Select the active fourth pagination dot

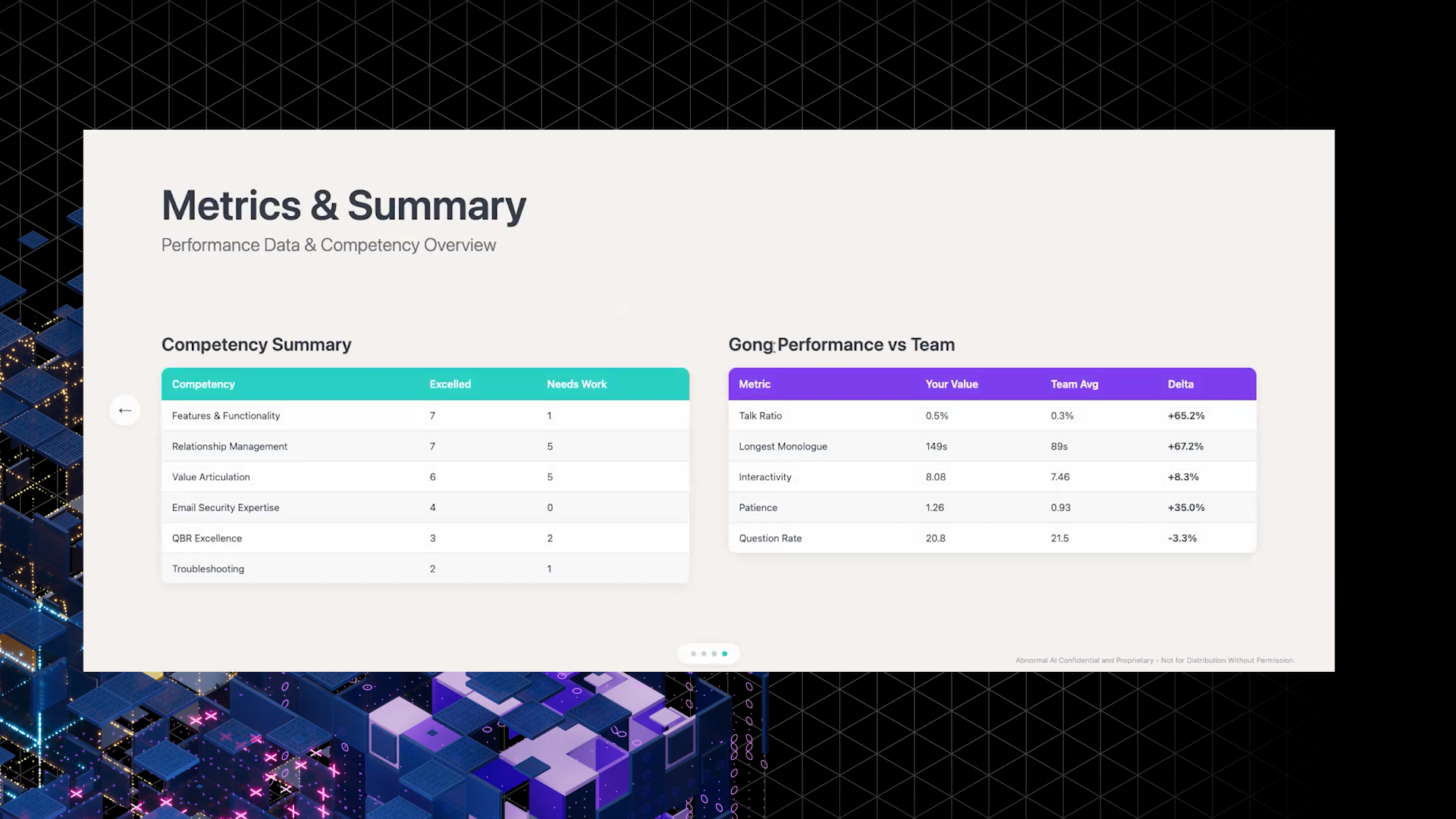pos(724,654)
